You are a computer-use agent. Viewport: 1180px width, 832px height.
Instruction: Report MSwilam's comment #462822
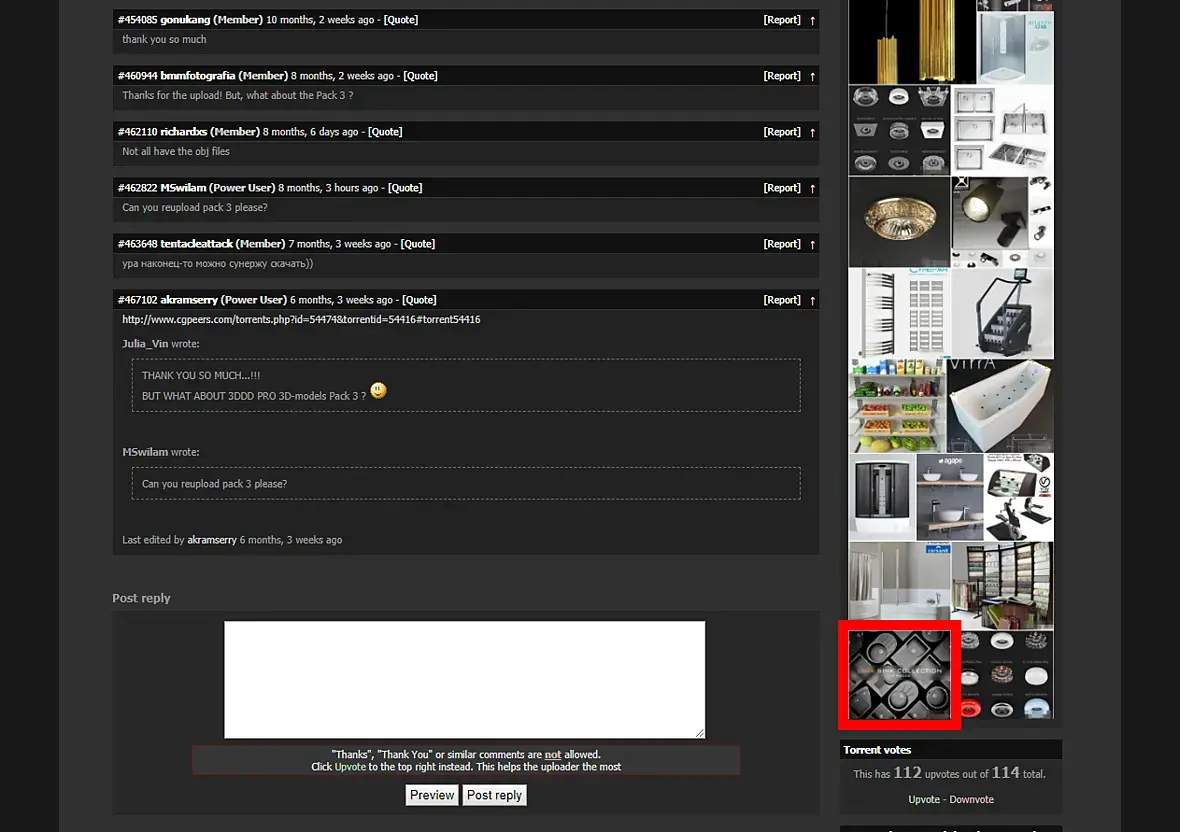tap(782, 187)
